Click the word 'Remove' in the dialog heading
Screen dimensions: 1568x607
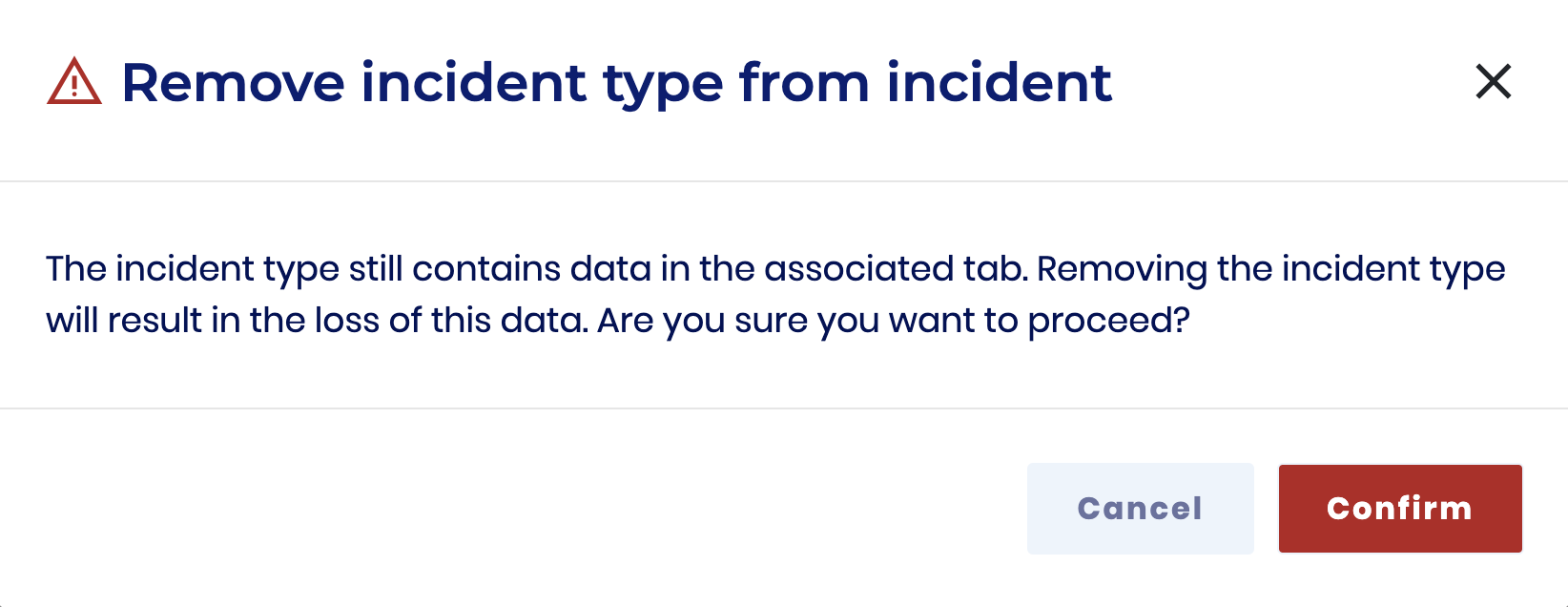click(x=233, y=82)
